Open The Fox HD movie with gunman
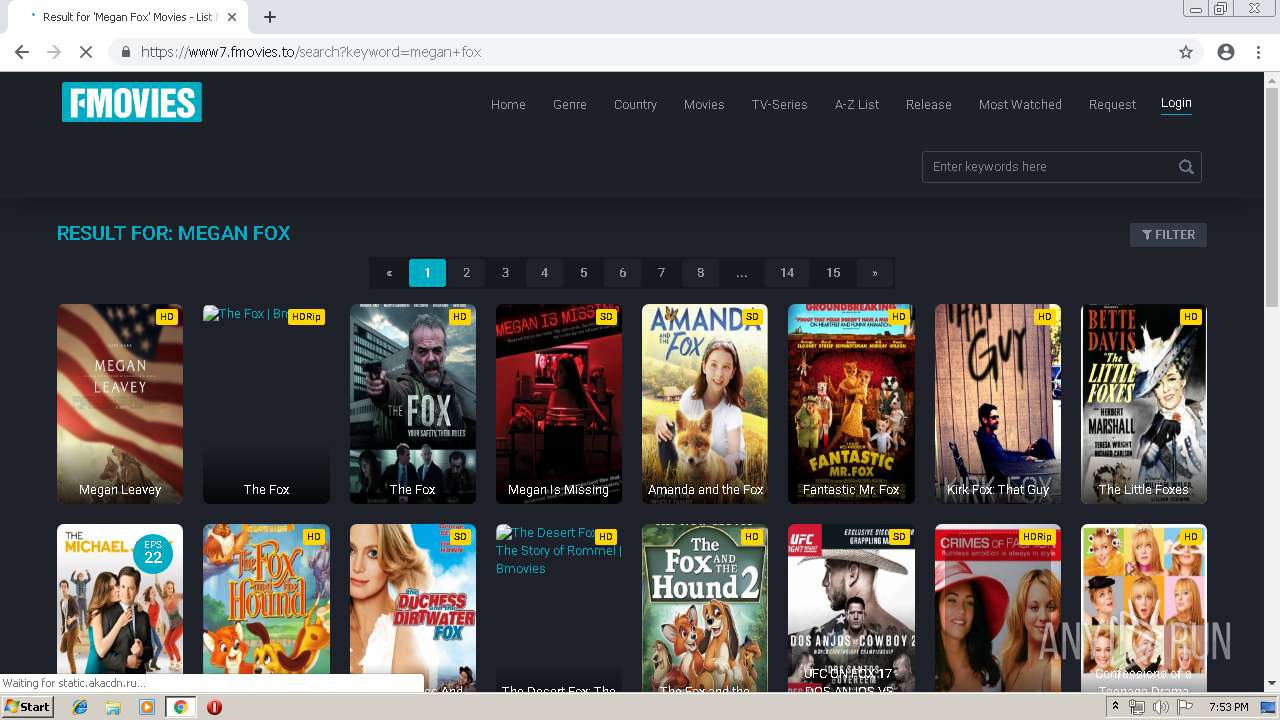Viewport: 1280px width, 720px height. [x=413, y=404]
